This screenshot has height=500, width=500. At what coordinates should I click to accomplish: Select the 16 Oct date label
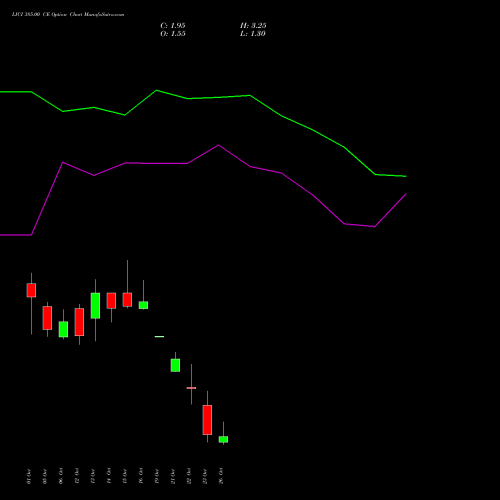[141, 476]
